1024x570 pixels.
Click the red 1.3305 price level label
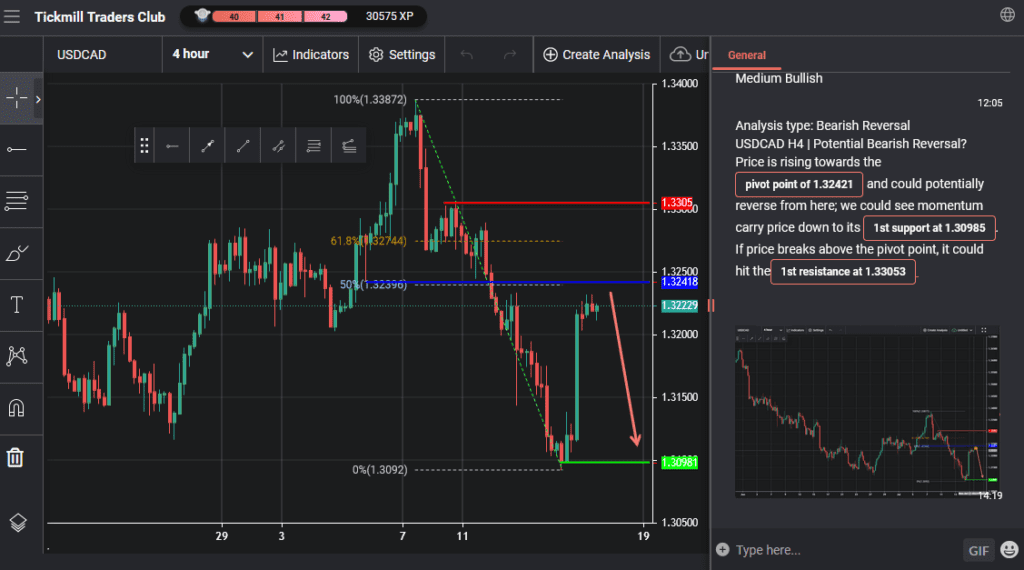677,204
